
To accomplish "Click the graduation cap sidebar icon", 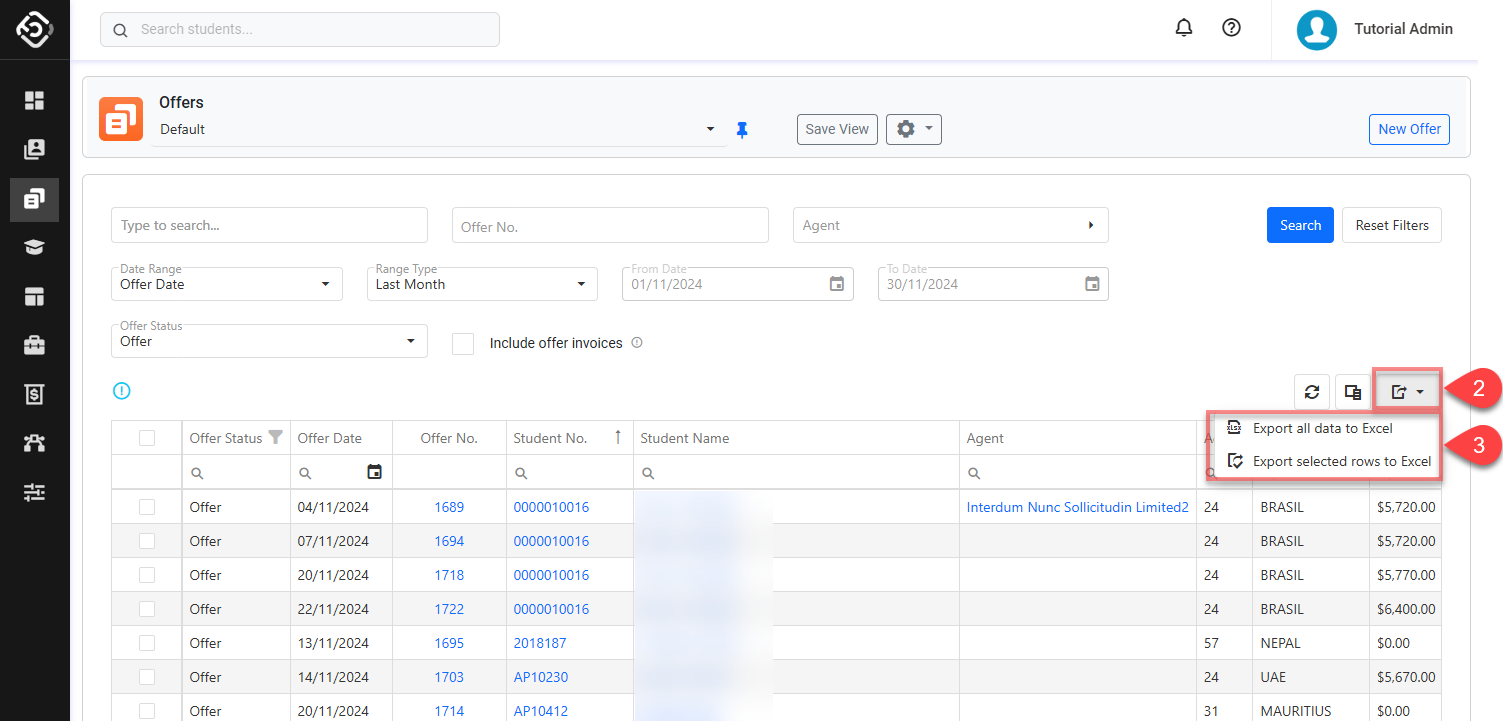I will (35, 248).
